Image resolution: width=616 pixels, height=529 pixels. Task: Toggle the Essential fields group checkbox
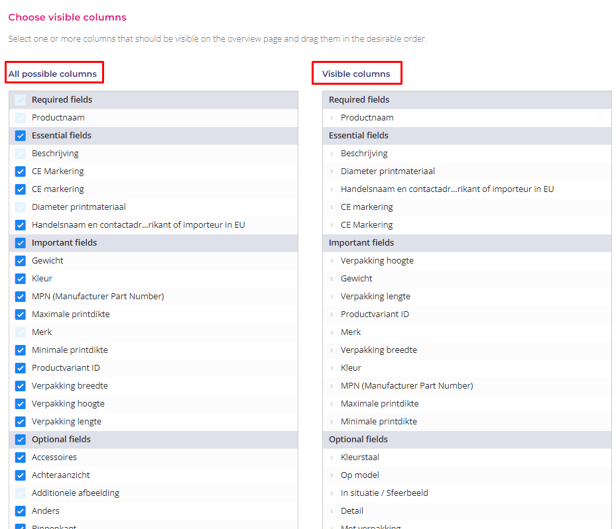[x=20, y=136]
